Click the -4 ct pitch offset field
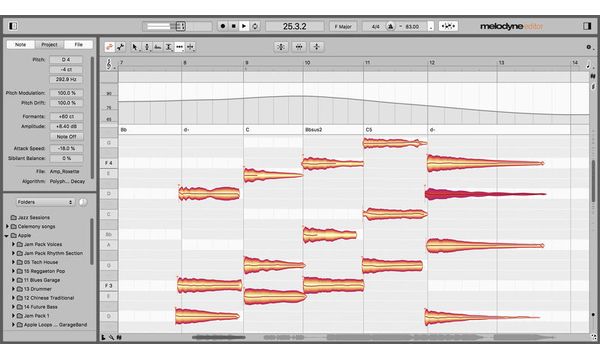The height and width of the screenshot is (360, 600). 66,70
